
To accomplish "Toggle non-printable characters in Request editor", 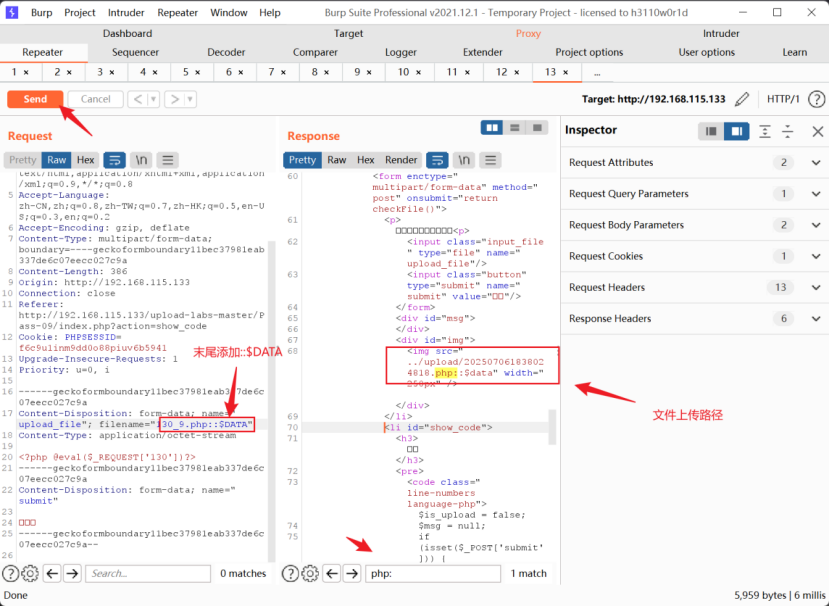I will pos(141,160).
